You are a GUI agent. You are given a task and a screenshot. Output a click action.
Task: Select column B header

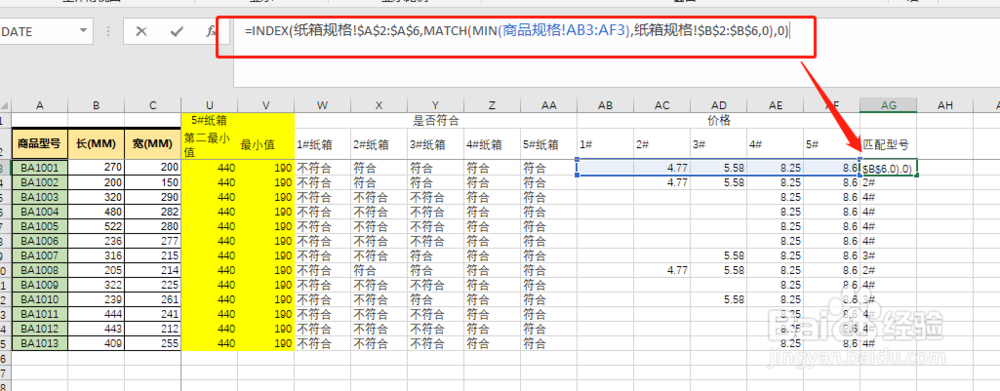96,106
